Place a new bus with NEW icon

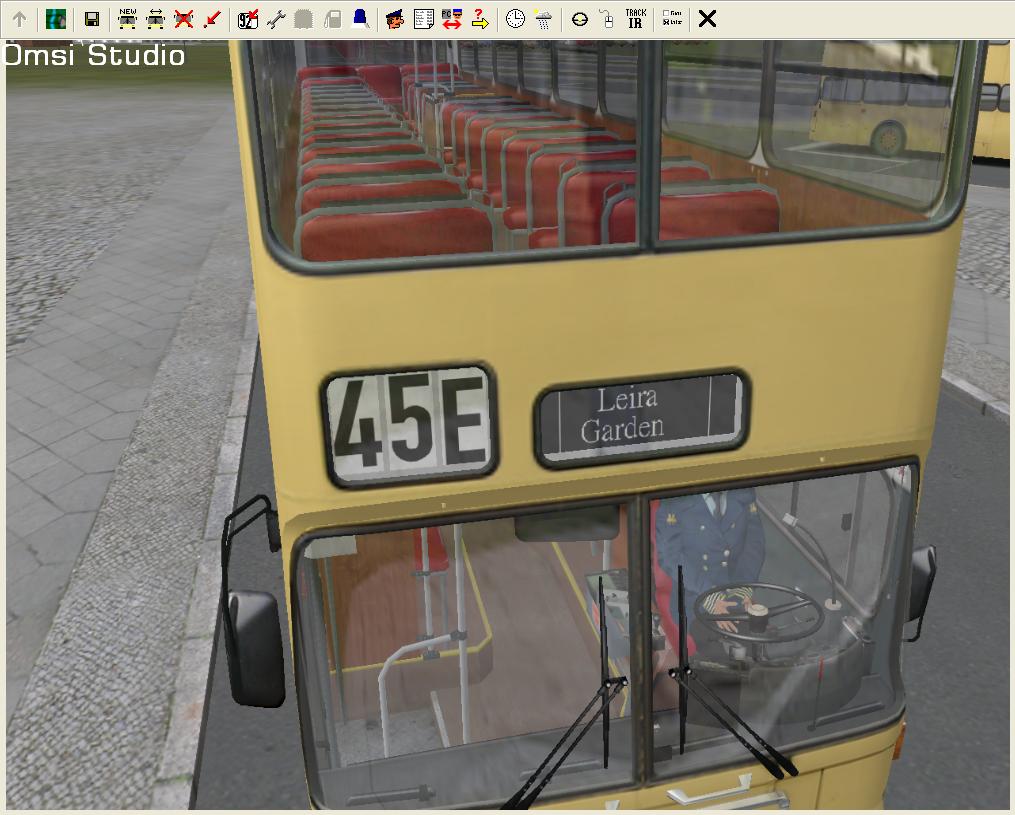(x=127, y=19)
